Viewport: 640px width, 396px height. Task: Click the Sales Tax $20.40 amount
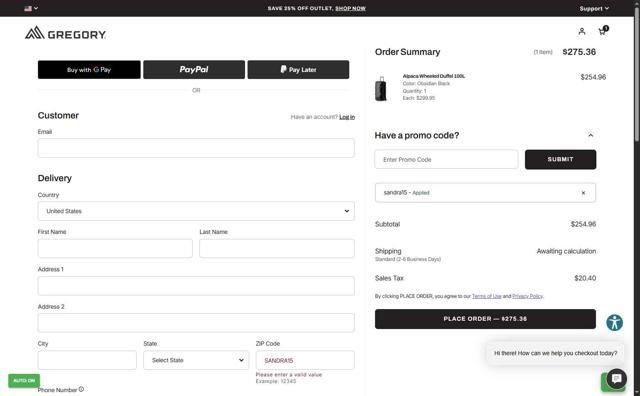(x=585, y=278)
